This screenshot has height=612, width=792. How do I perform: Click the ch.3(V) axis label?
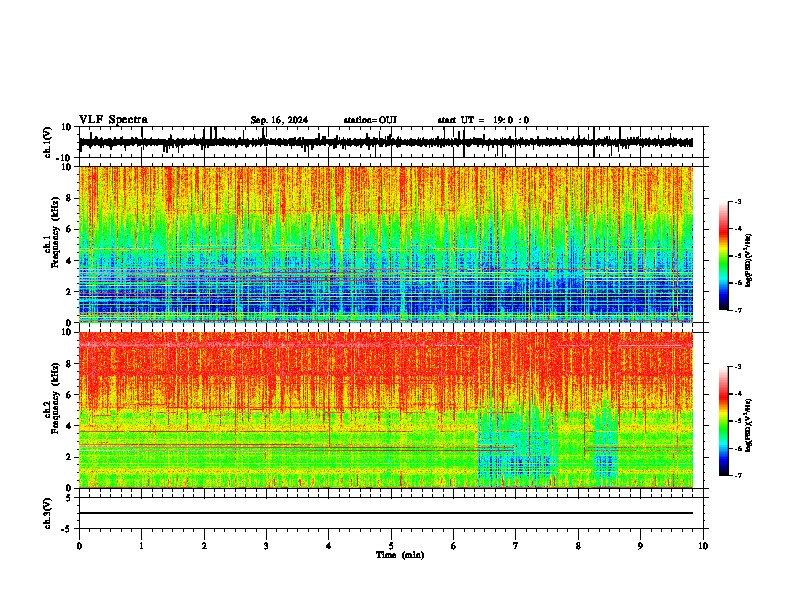[48, 513]
